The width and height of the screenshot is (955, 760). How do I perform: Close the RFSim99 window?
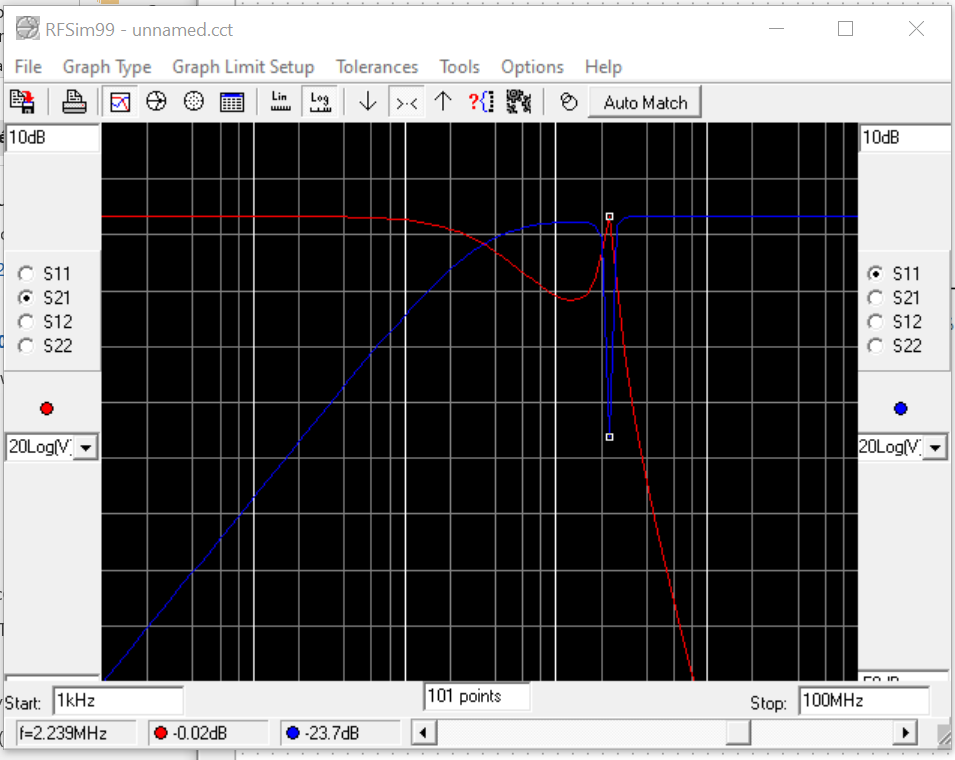pyautogui.click(x=916, y=29)
